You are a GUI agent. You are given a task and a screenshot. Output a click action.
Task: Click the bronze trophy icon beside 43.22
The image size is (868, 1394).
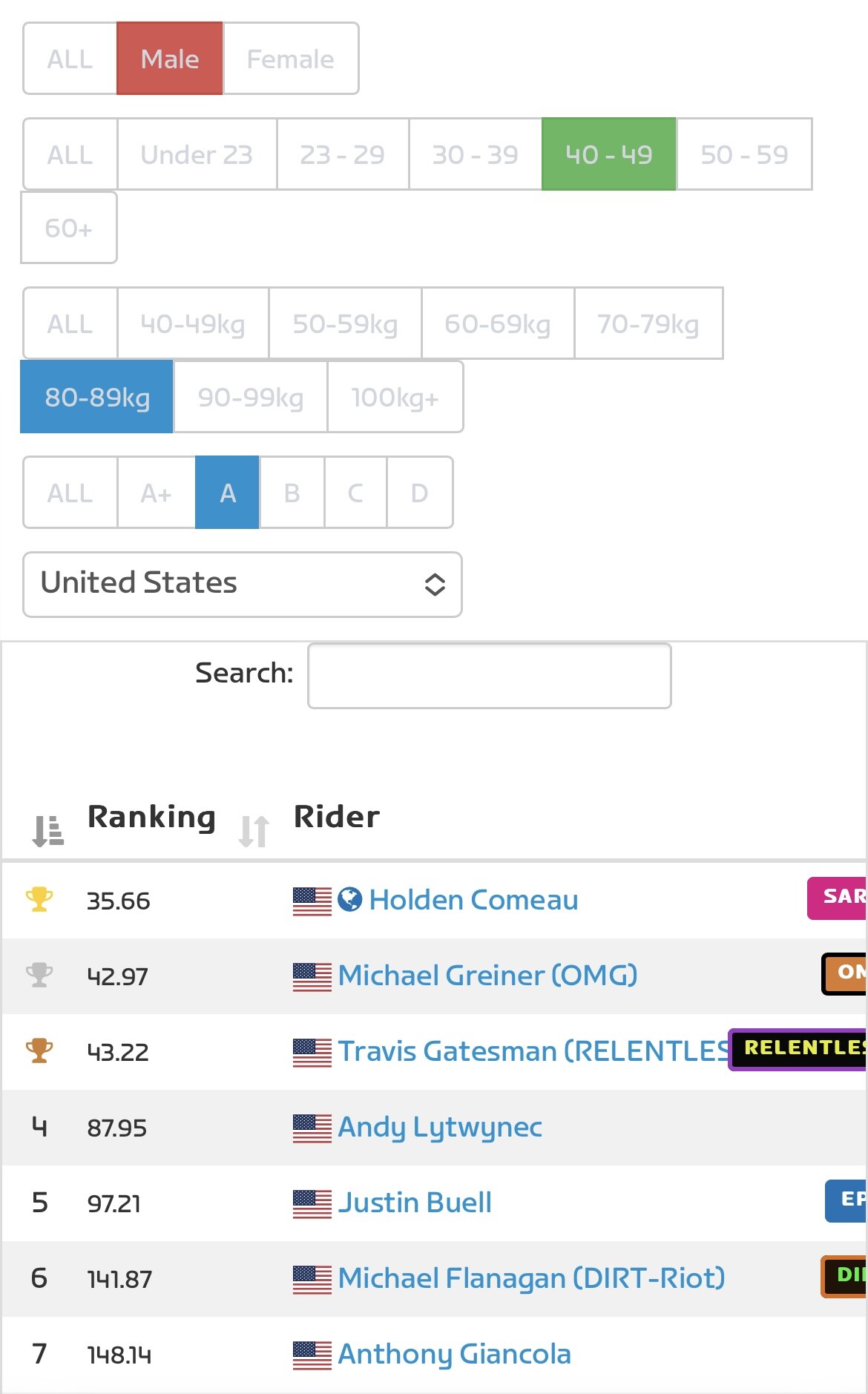[x=39, y=1051]
